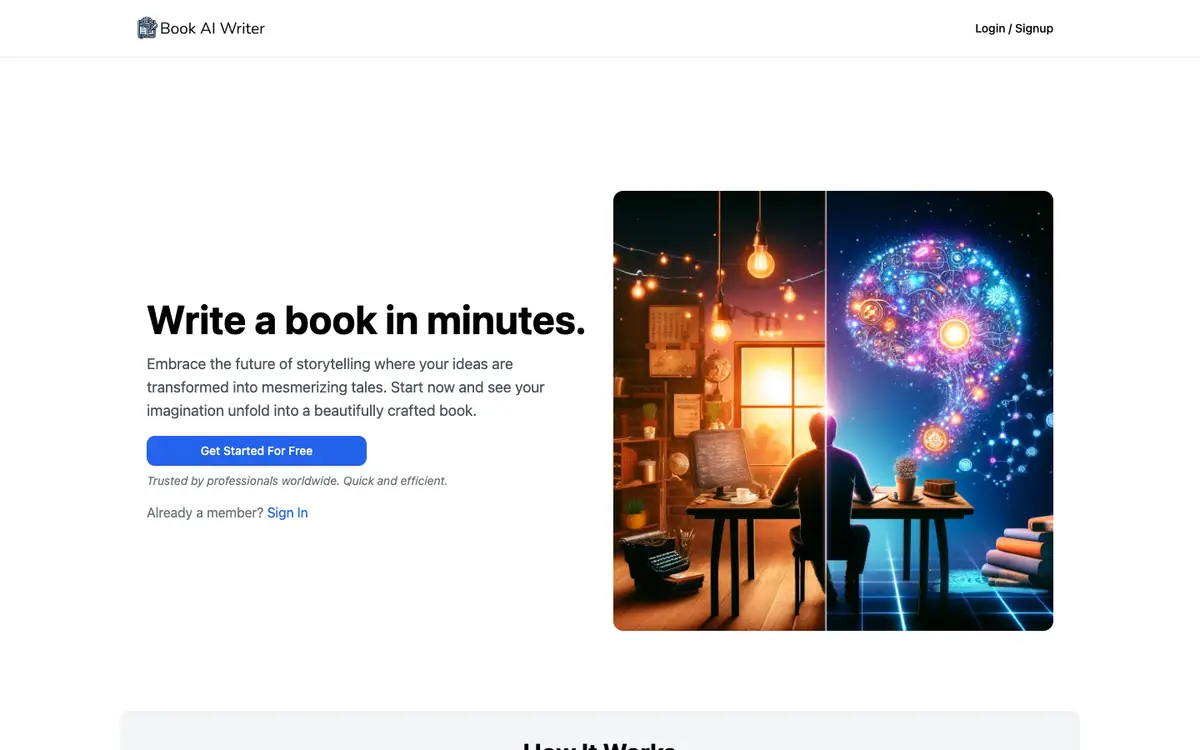Click the "Embrace the future of storytelling" paragraph
This screenshot has height=750, width=1200.
[x=346, y=387]
